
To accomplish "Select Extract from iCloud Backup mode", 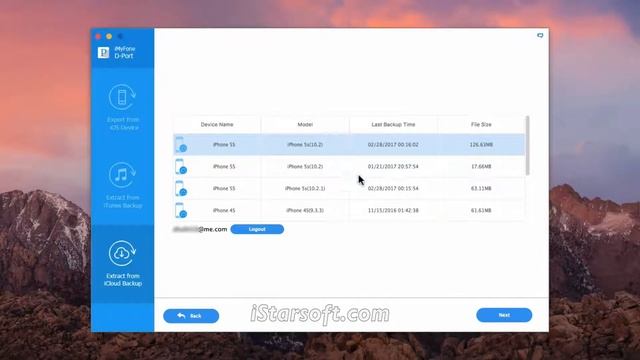I will 122,264.
